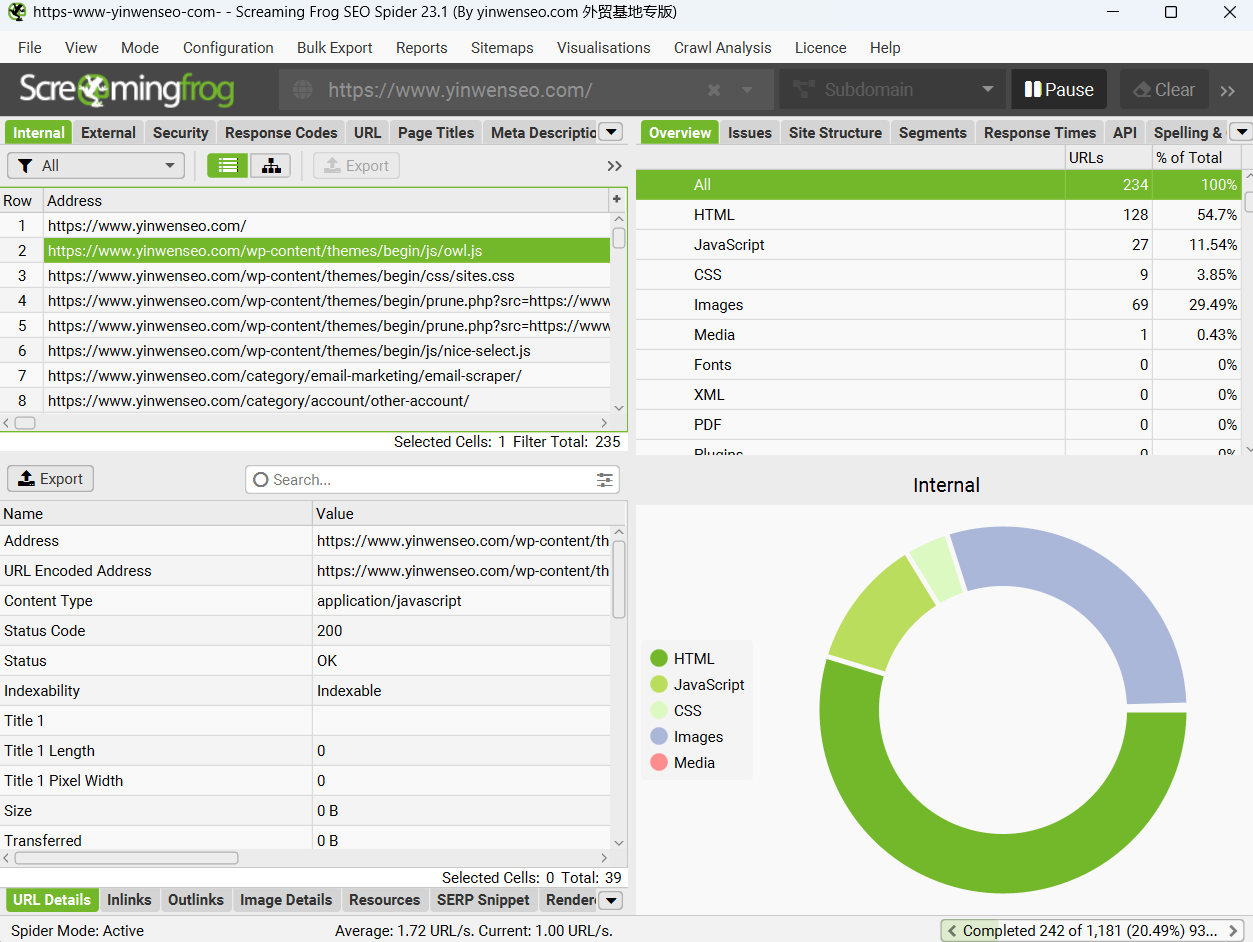
Task: Switch to list view icon
Action: coord(228,166)
